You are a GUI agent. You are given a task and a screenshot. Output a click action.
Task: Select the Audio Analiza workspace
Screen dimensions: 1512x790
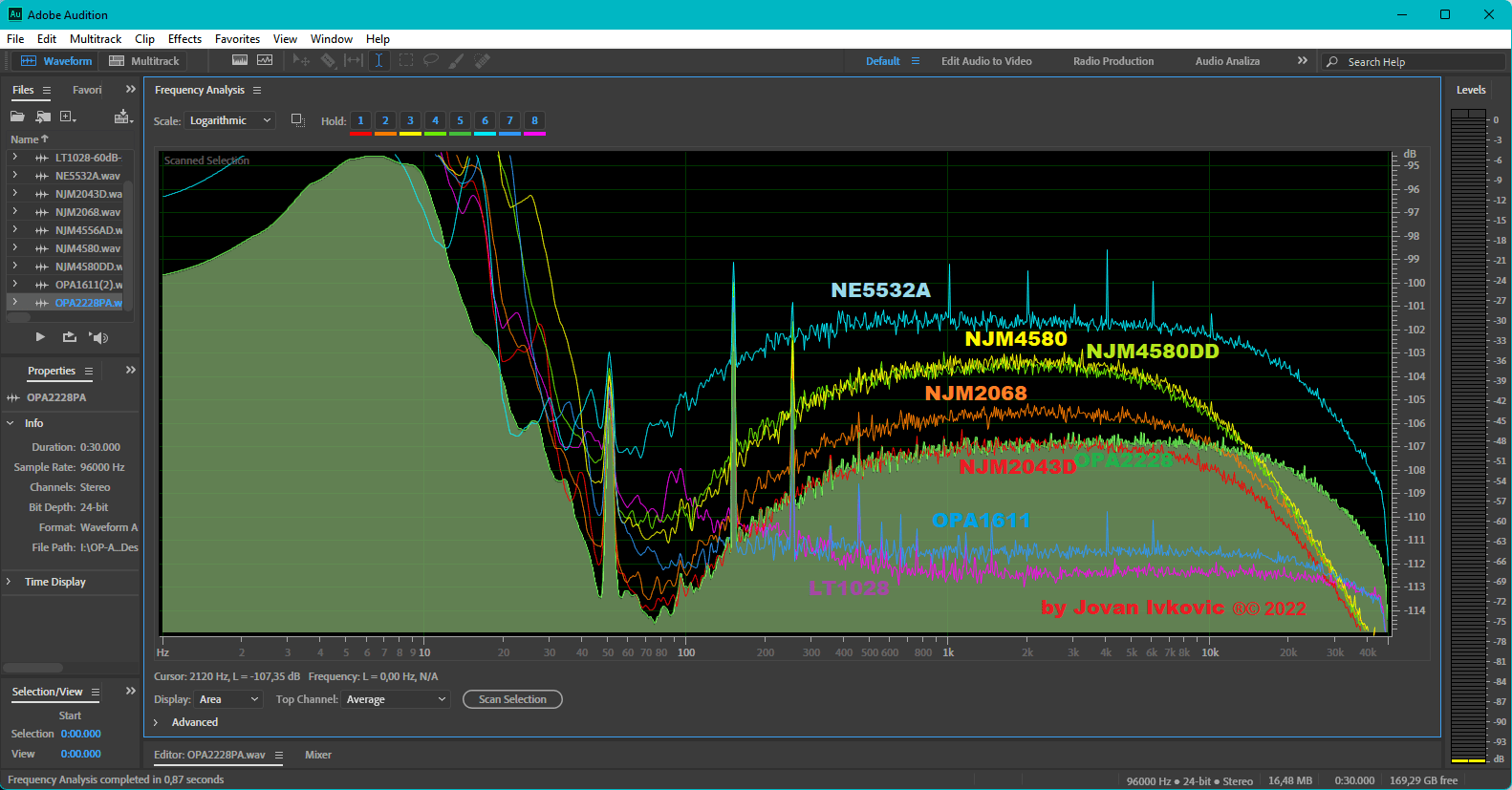click(x=1227, y=61)
